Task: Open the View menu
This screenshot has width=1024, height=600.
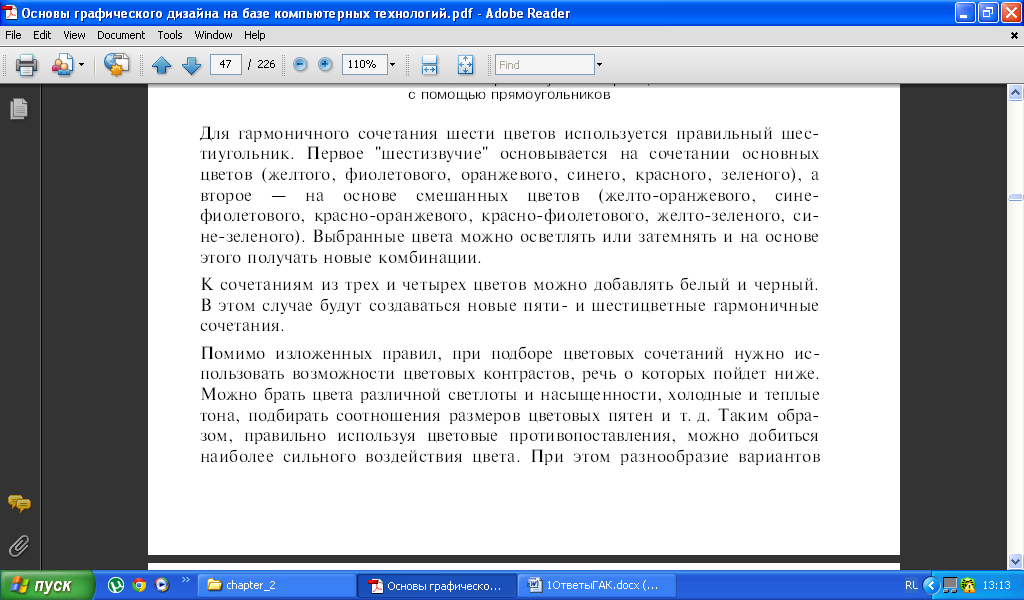Action: pyautogui.click(x=74, y=35)
